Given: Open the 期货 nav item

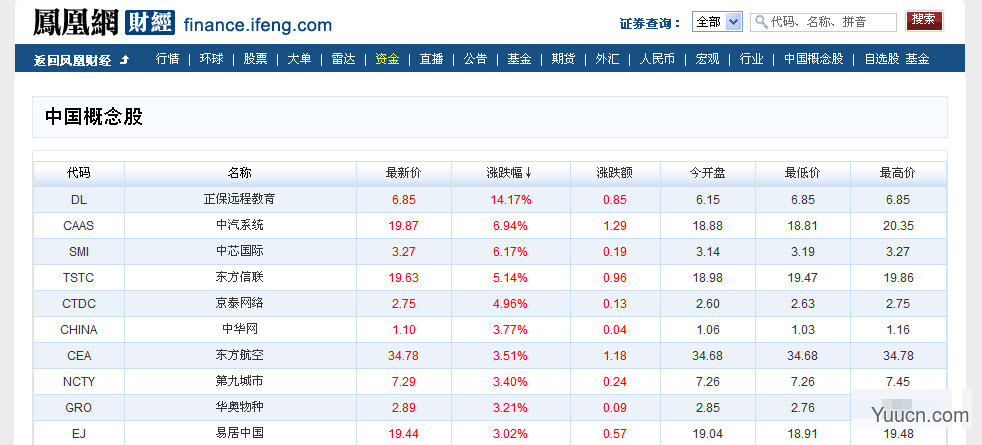Looking at the screenshot, I should 563,59.
